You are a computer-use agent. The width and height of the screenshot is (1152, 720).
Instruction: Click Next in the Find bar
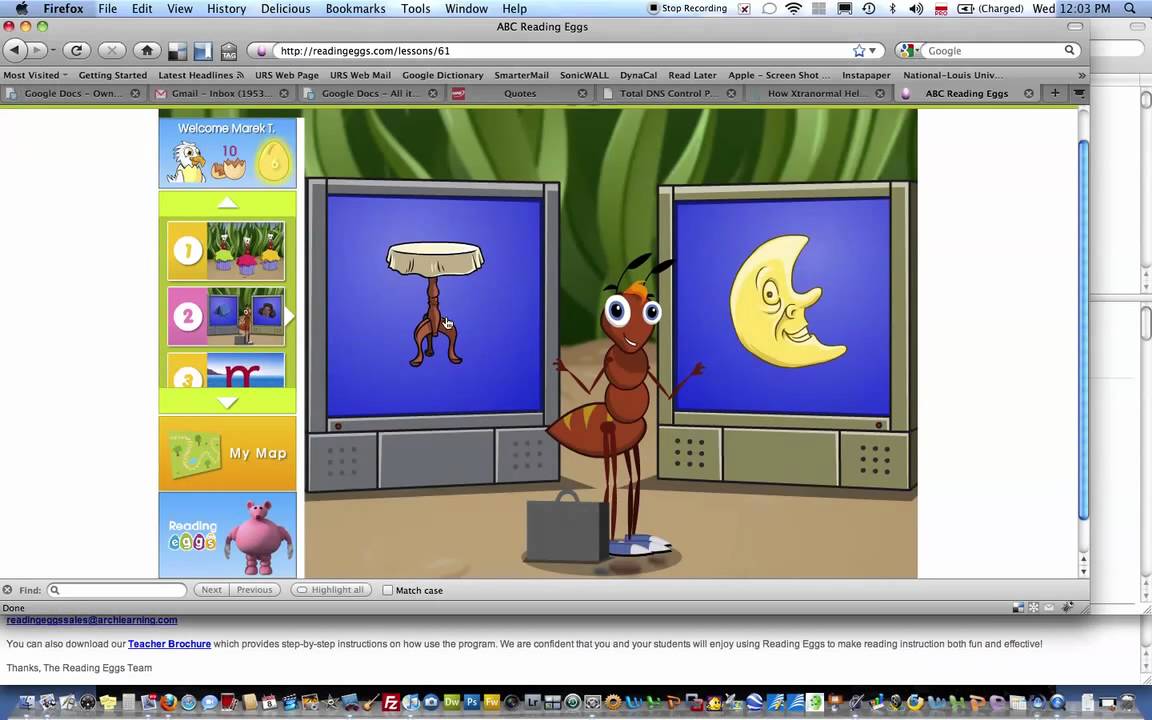[x=211, y=590]
